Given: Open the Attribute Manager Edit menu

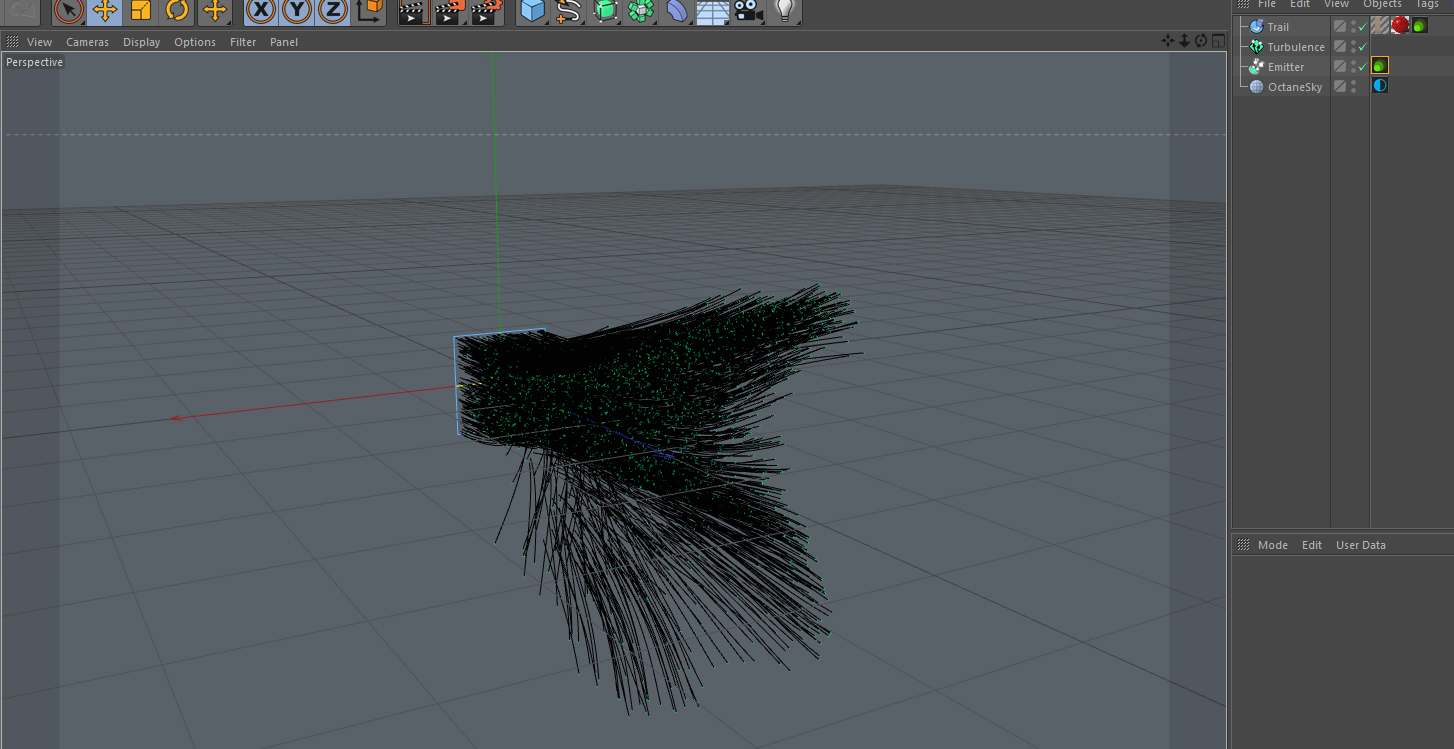Looking at the screenshot, I should 1312,545.
